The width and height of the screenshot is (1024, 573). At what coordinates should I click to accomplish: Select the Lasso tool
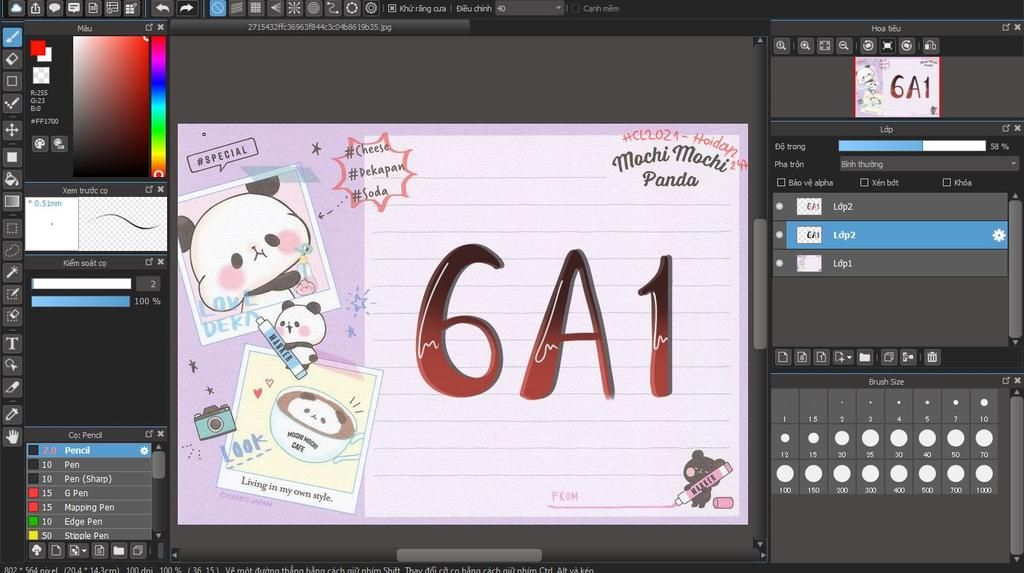click(12, 250)
